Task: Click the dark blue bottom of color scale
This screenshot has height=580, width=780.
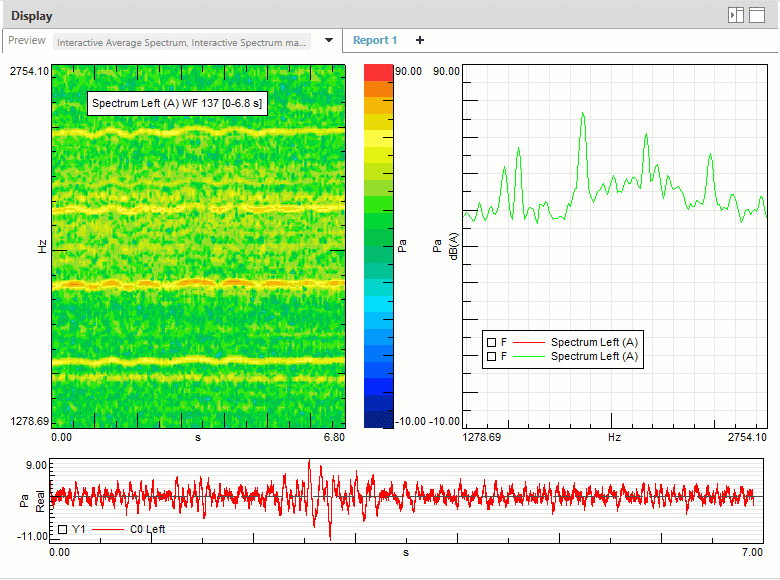Action: click(x=378, y=420)
